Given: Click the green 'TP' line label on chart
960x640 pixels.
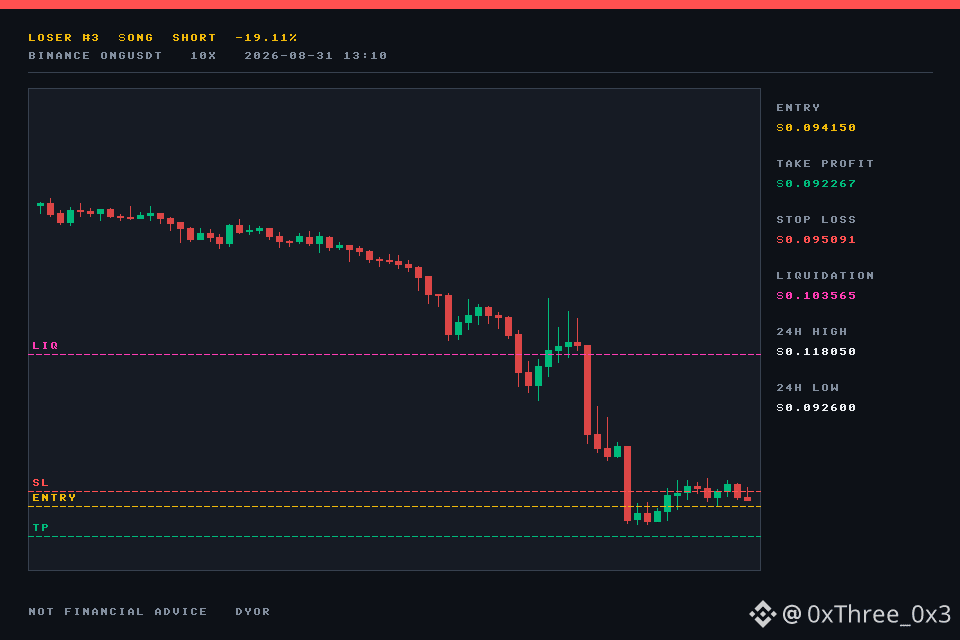Looking at the screenshot, I should 40,527.
